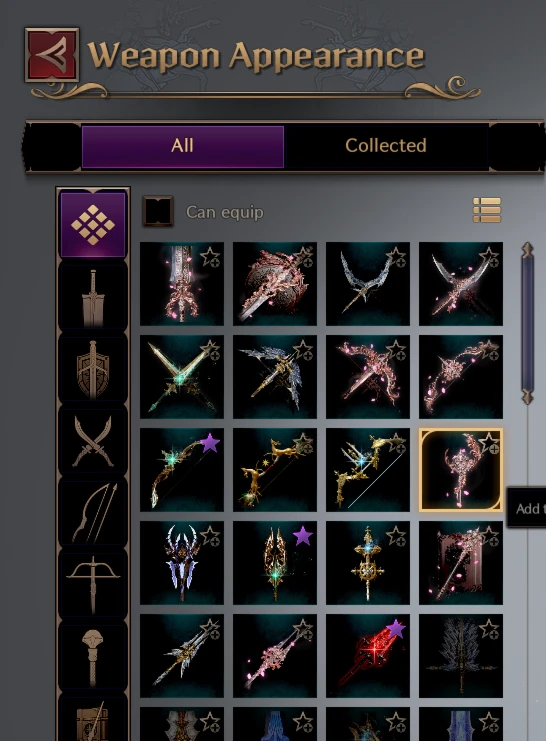Switch to the All tab

[182, 146]
